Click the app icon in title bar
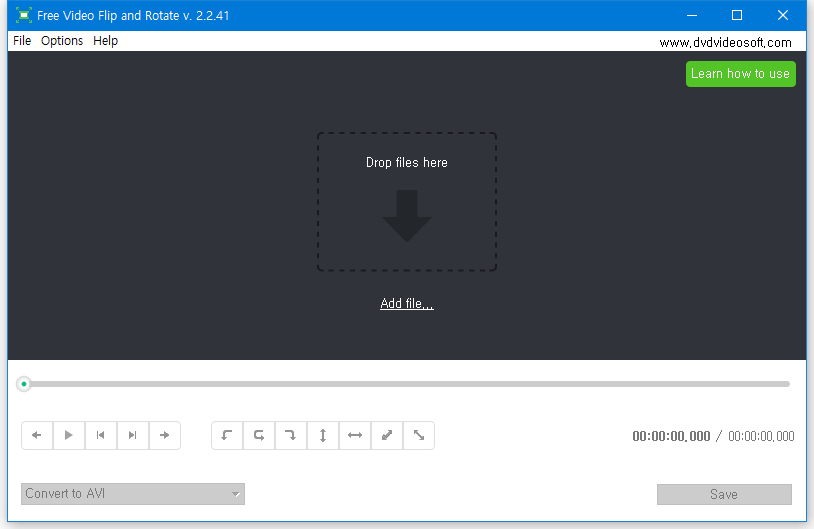The height and width of the screenshot is (529, 814). pyautogui.click(x=24, y=15)
